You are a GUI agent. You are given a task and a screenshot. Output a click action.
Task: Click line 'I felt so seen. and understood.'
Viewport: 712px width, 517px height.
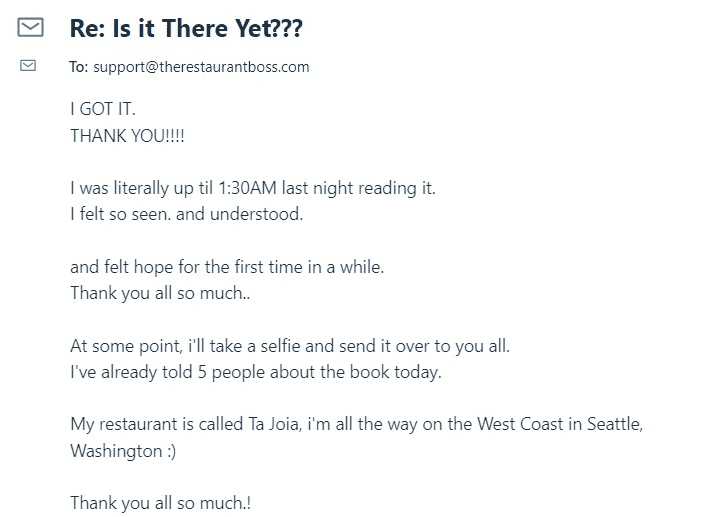pos(187,214)
